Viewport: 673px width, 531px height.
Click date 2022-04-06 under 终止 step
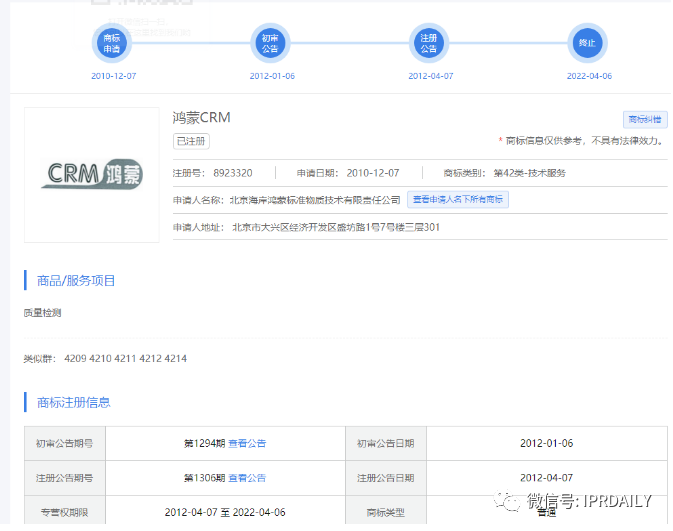tap(589, 76)
